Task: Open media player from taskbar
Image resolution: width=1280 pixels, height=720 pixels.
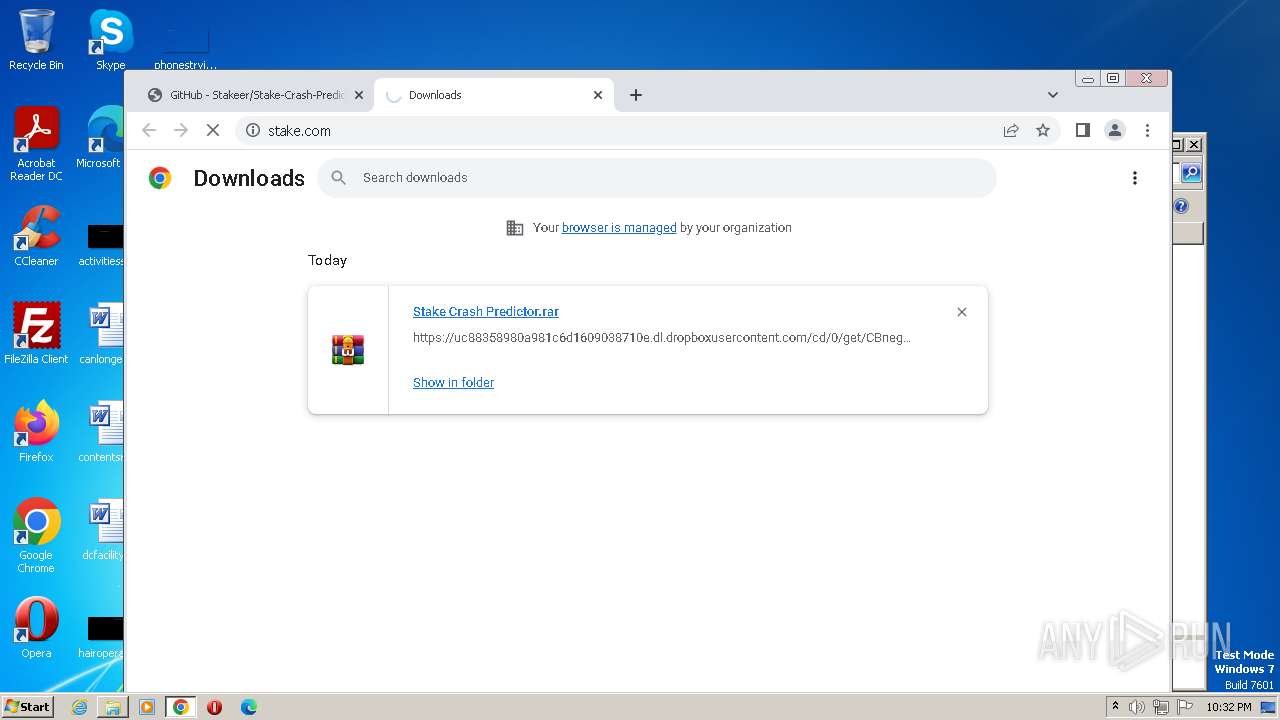Action: point(146,707)
